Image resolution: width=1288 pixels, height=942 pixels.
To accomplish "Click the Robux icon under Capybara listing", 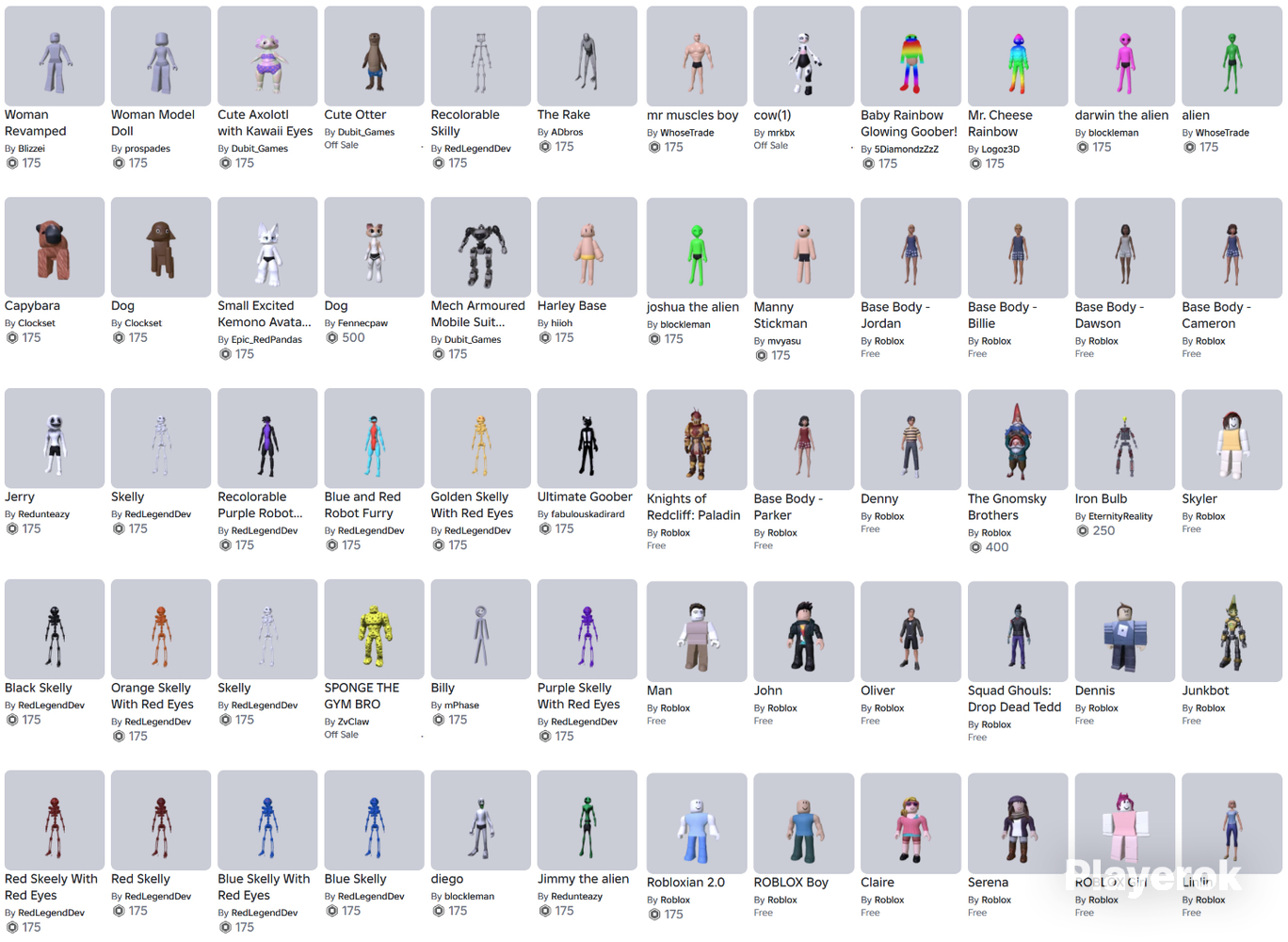I will (11, 337).
